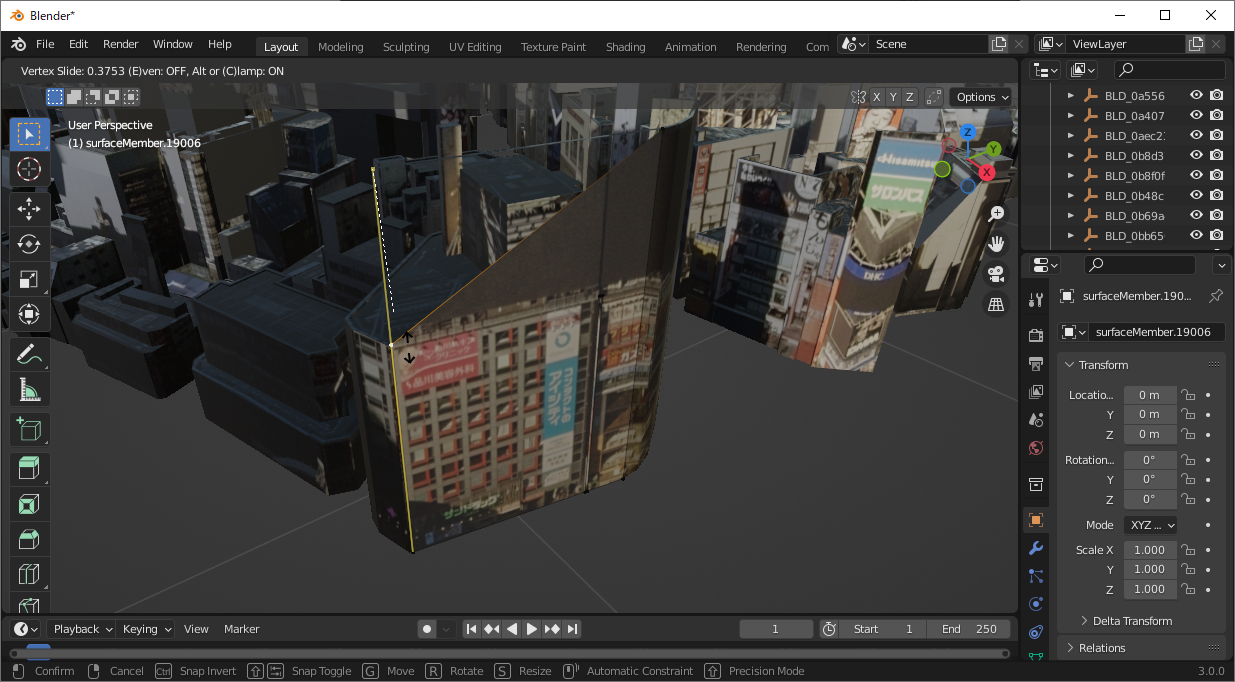The height and width of the screenshot is (682, 1235).
Task: Enable X axis mirror in viewport header
Action: click(876, 97)
